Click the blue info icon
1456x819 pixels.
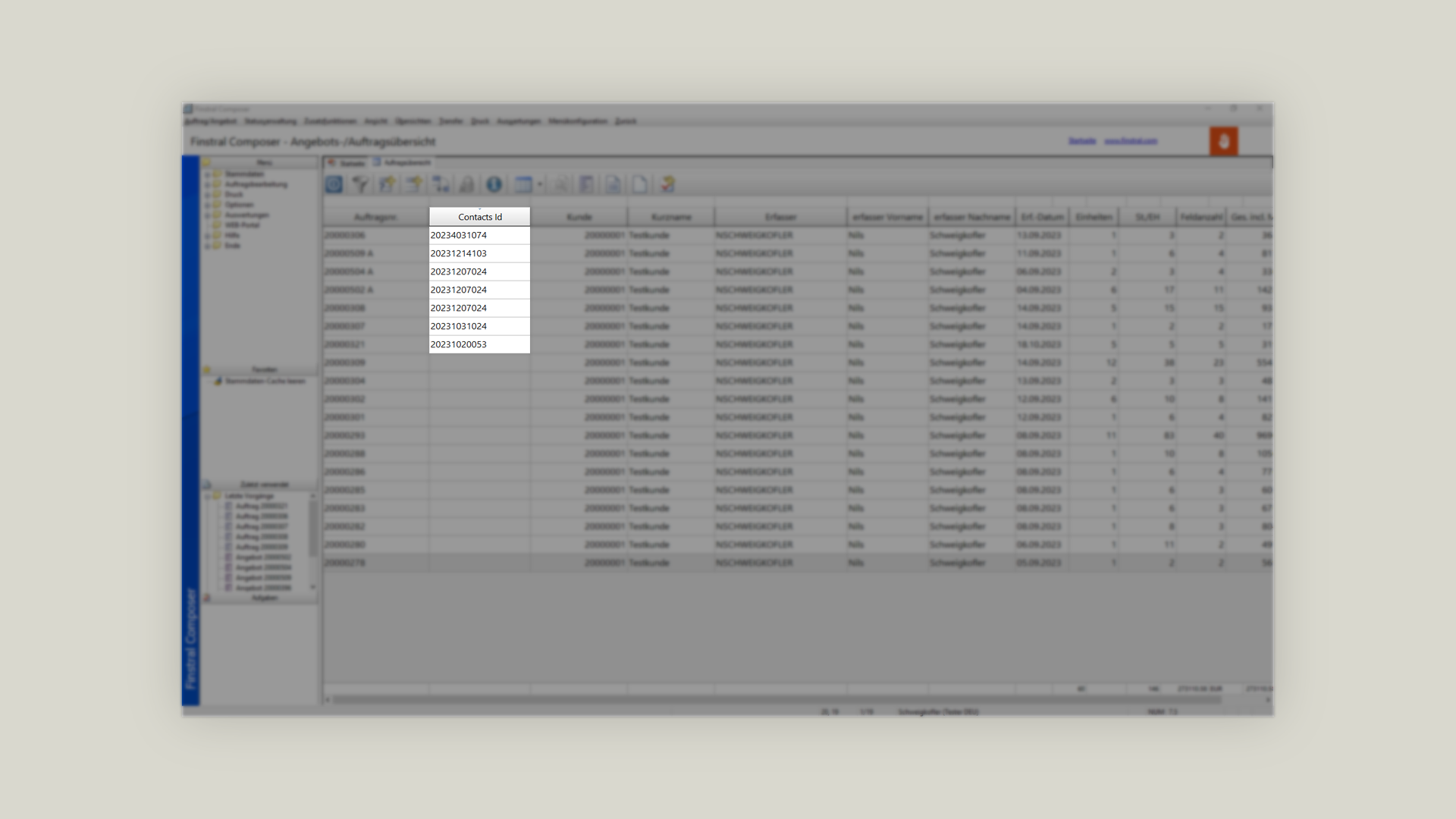[494, 184]
